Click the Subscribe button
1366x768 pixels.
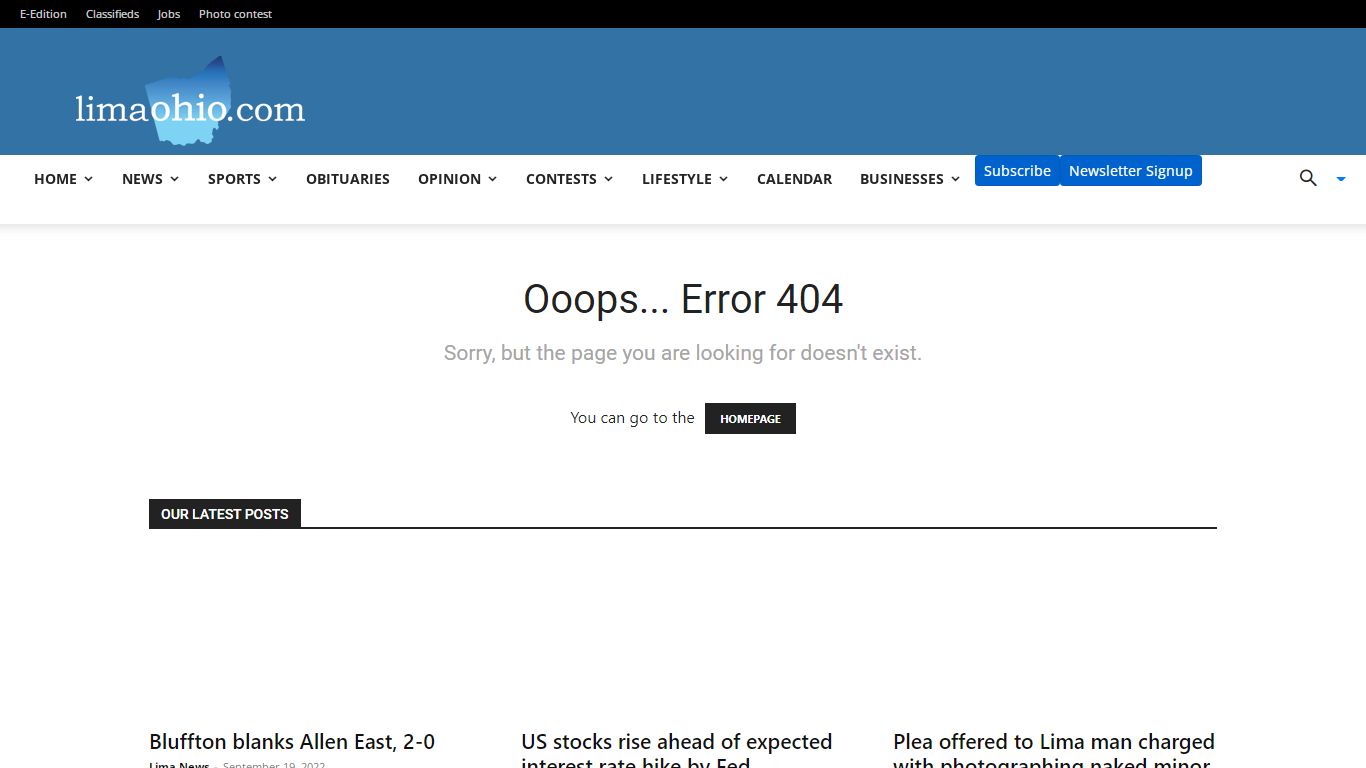[1017, 171]
